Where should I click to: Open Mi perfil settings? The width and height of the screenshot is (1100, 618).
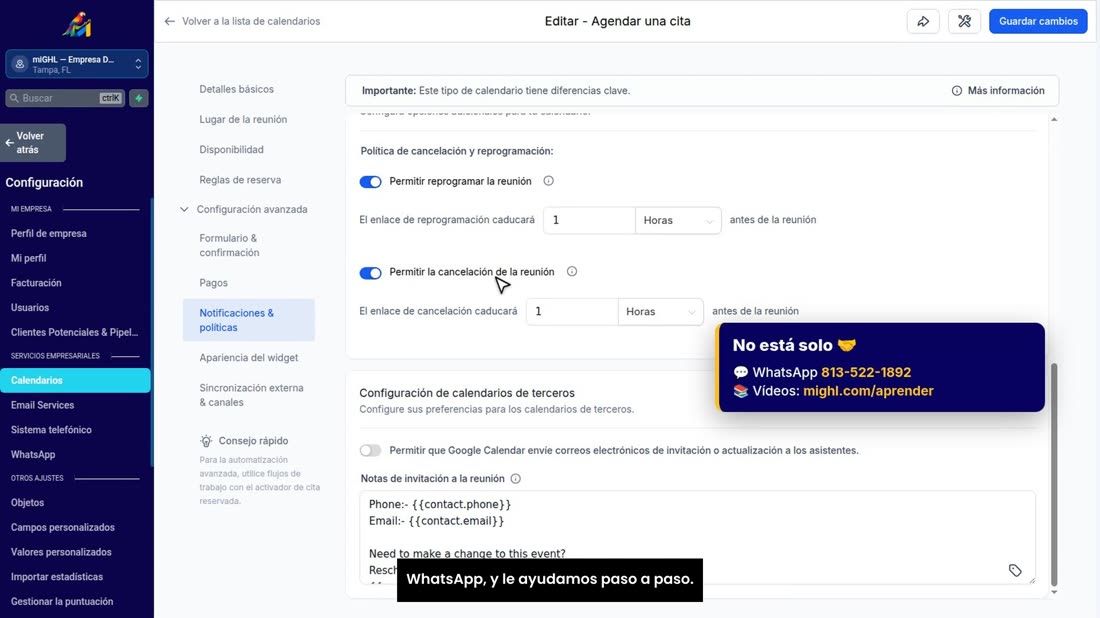28,258
